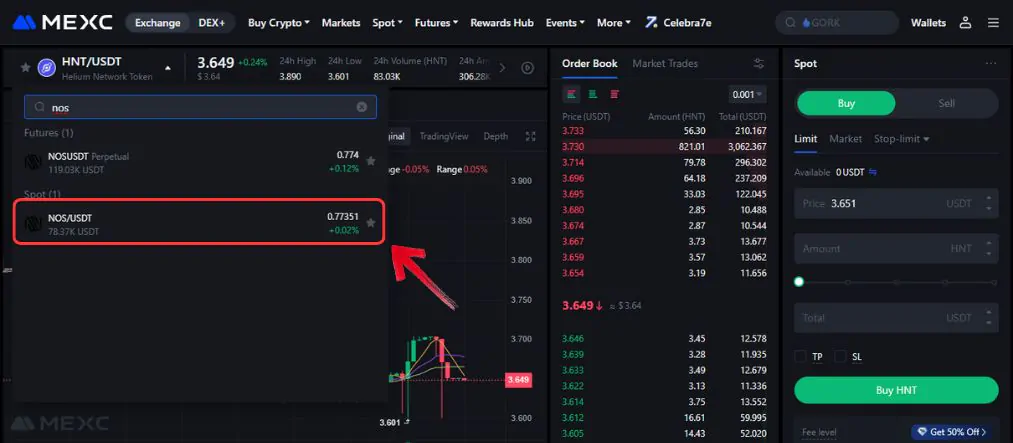1013x443 pixels.
Task: Star the NOS/USDT spot result
Action: tap(371, 223)
